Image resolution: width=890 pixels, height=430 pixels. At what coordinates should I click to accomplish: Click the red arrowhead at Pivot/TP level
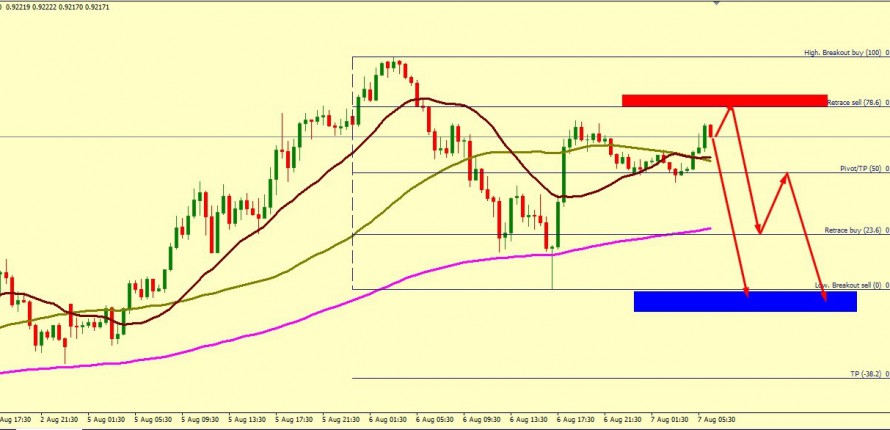787,176
